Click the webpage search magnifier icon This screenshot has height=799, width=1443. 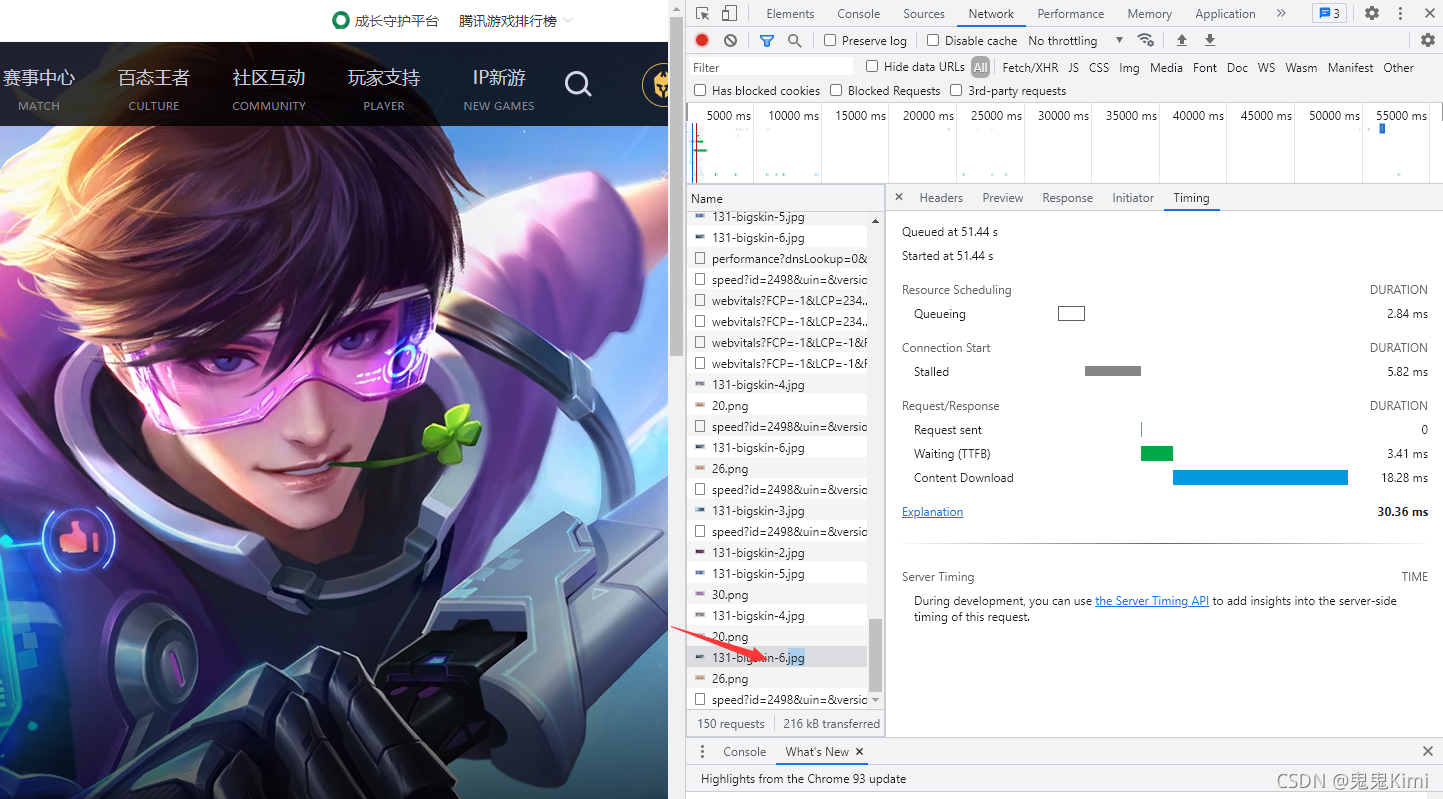point(578,85)
